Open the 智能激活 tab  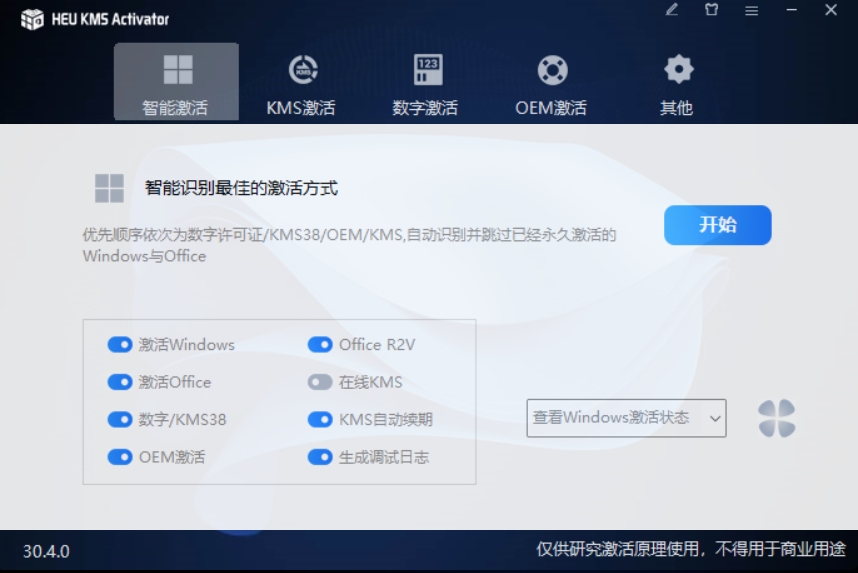(176, 82)
